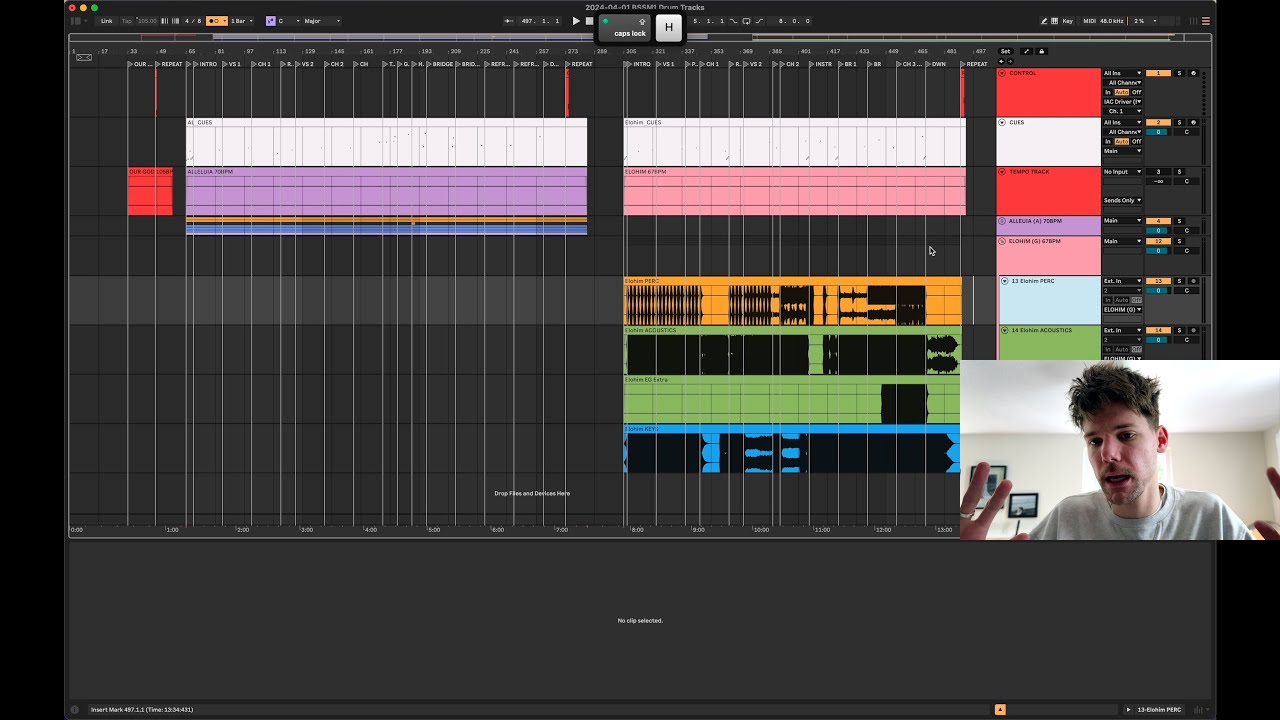
Task: Jump to next locator arrow
Action: (x=1009, y=61)
